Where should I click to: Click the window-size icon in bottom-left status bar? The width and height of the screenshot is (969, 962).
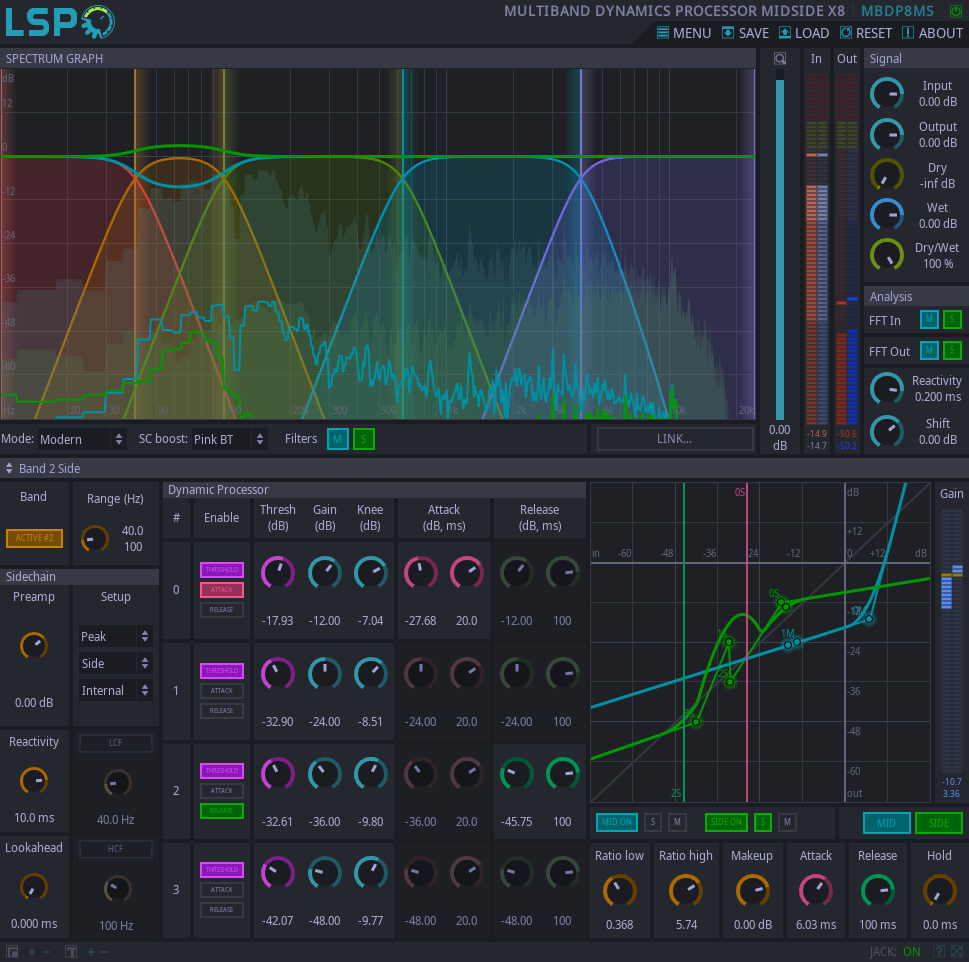click(x=12, y=952)
